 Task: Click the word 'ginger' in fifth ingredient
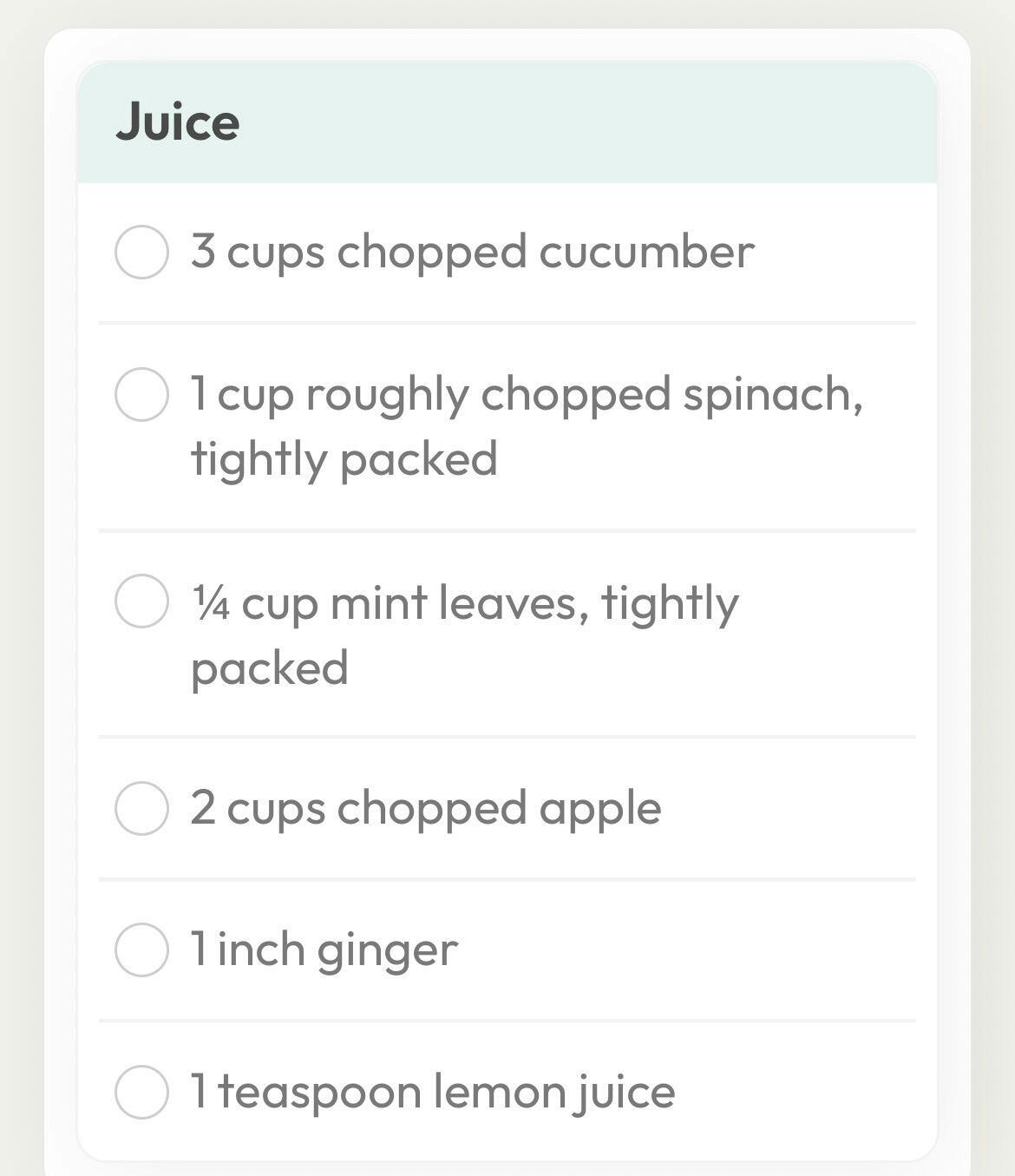click(387, 951)
